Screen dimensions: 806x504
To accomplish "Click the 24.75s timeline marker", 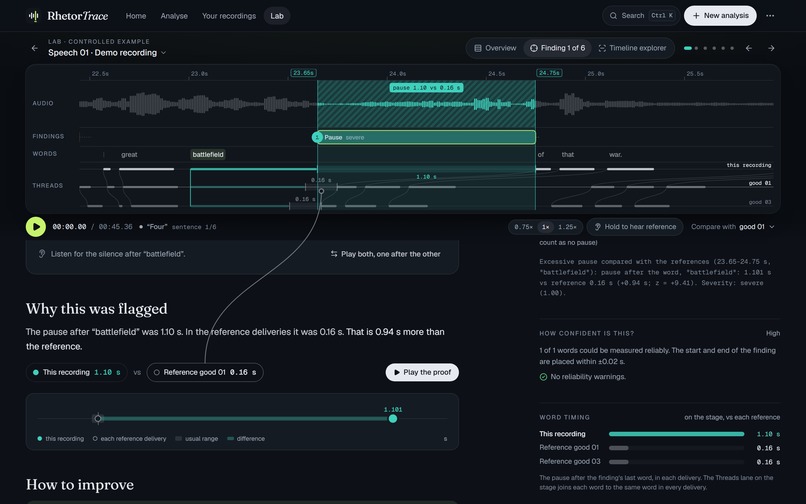I will coord(549,73).
